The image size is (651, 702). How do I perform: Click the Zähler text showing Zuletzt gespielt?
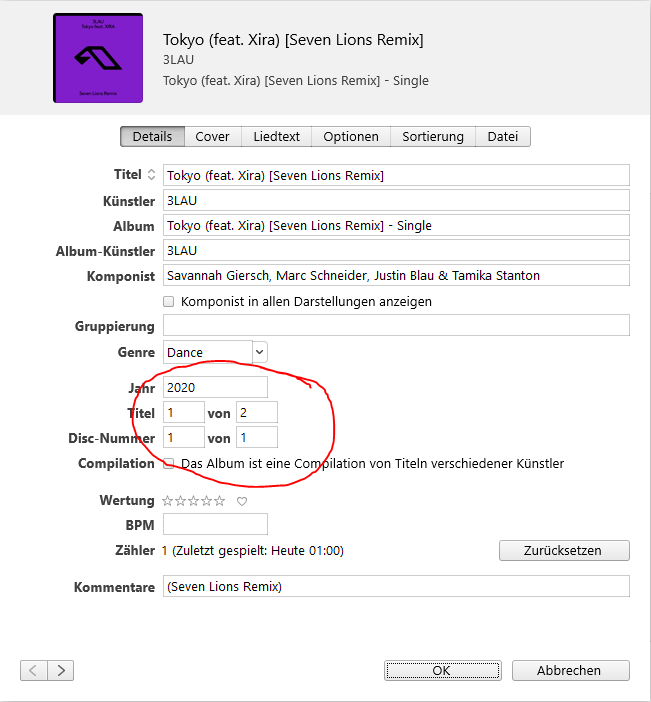(253, 551)
